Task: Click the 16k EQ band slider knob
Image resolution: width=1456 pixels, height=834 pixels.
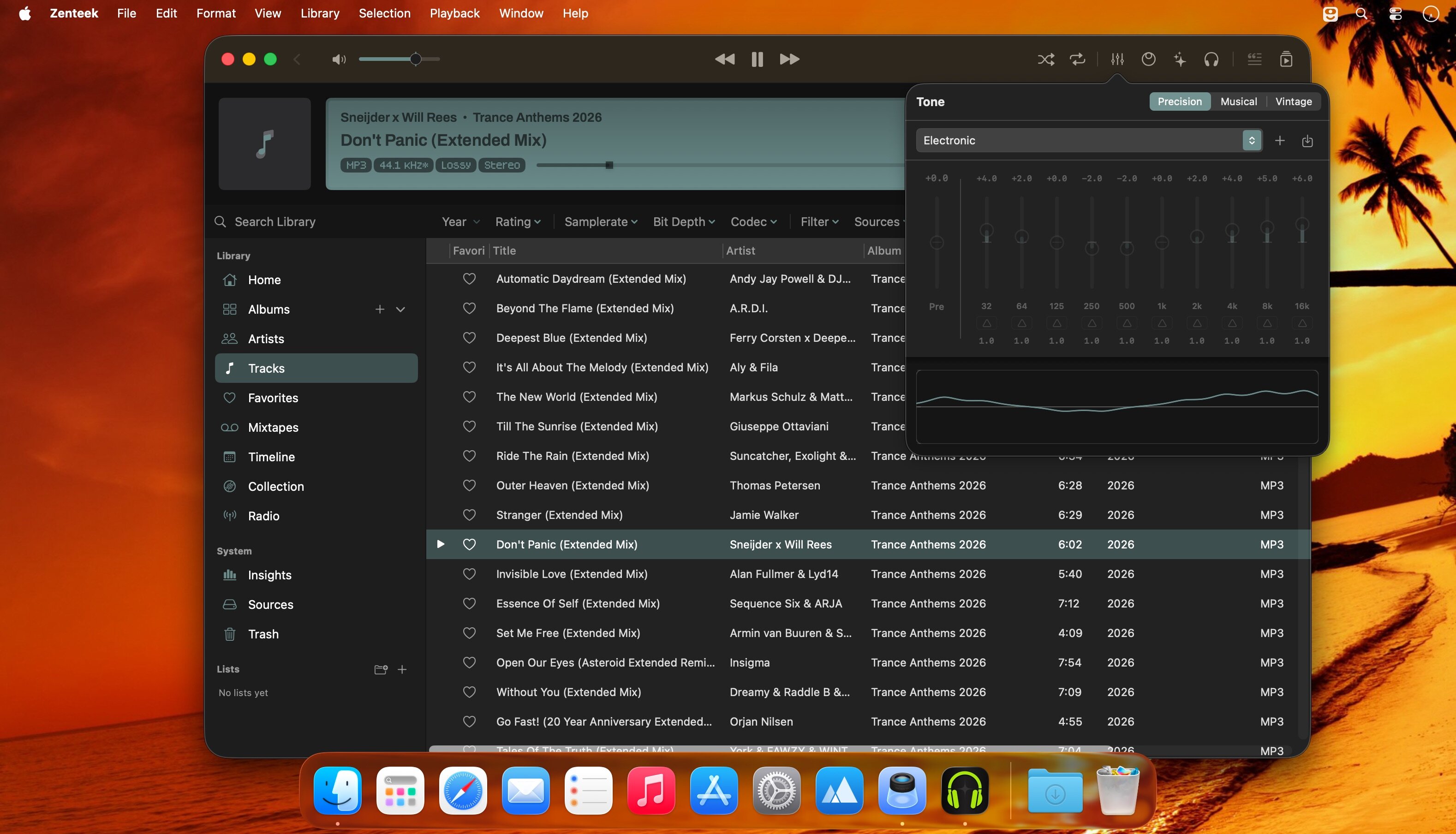Action: pyautogui.click(x=1302, y=224)
